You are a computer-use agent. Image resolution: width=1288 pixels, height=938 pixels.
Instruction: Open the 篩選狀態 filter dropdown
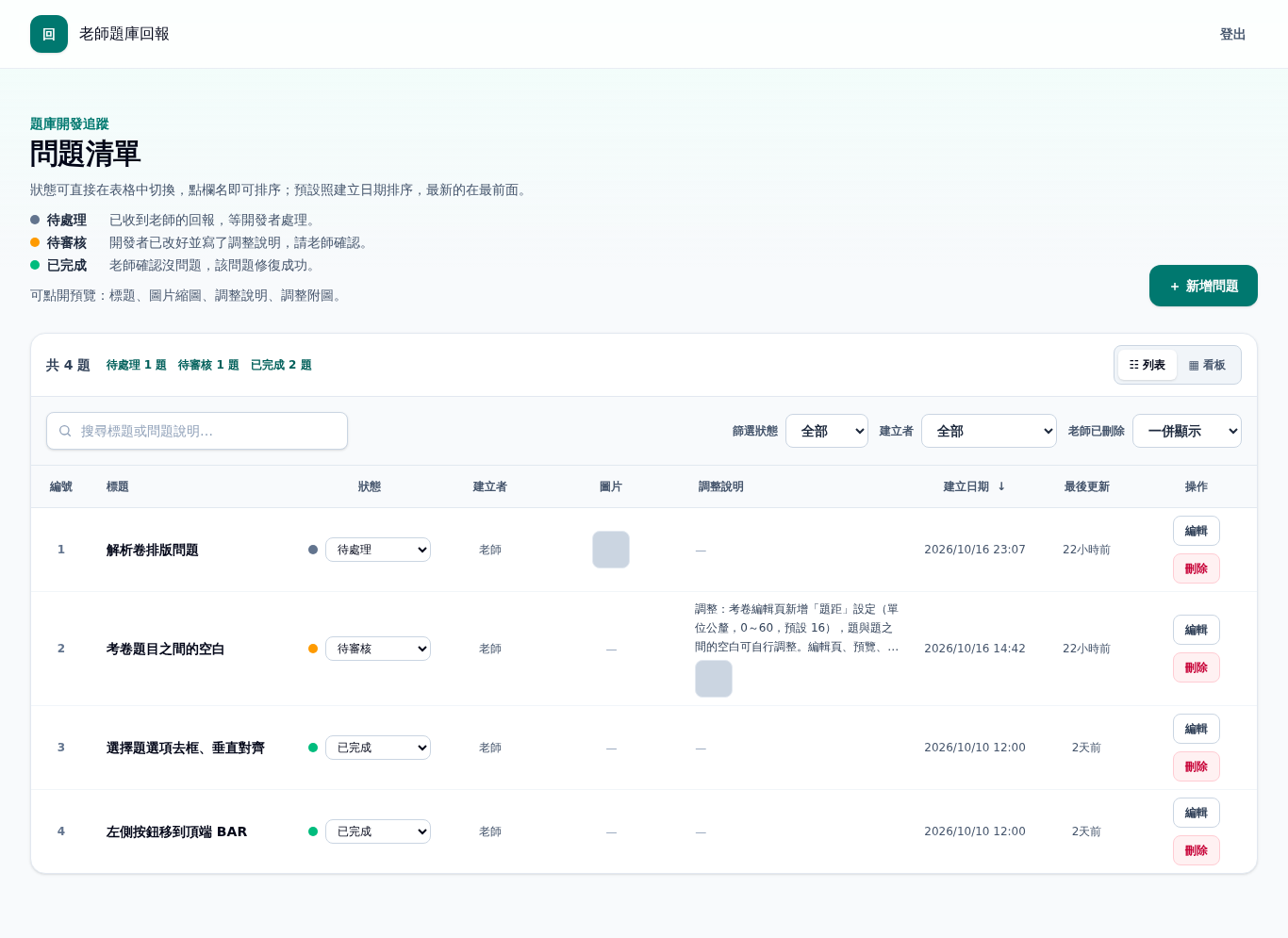827,431
